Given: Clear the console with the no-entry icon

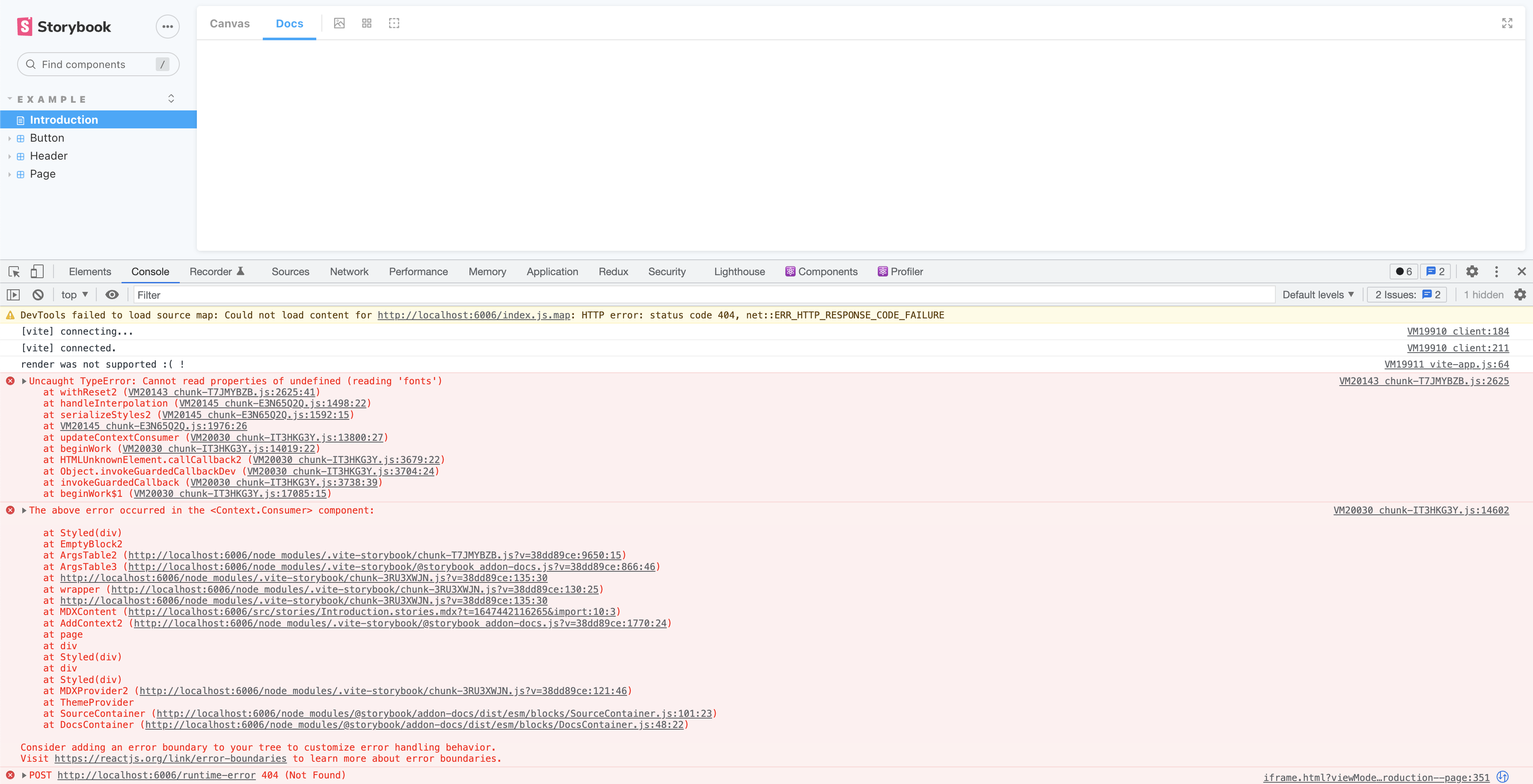Looking at the screenshot, I should click(x=38, y=294).
